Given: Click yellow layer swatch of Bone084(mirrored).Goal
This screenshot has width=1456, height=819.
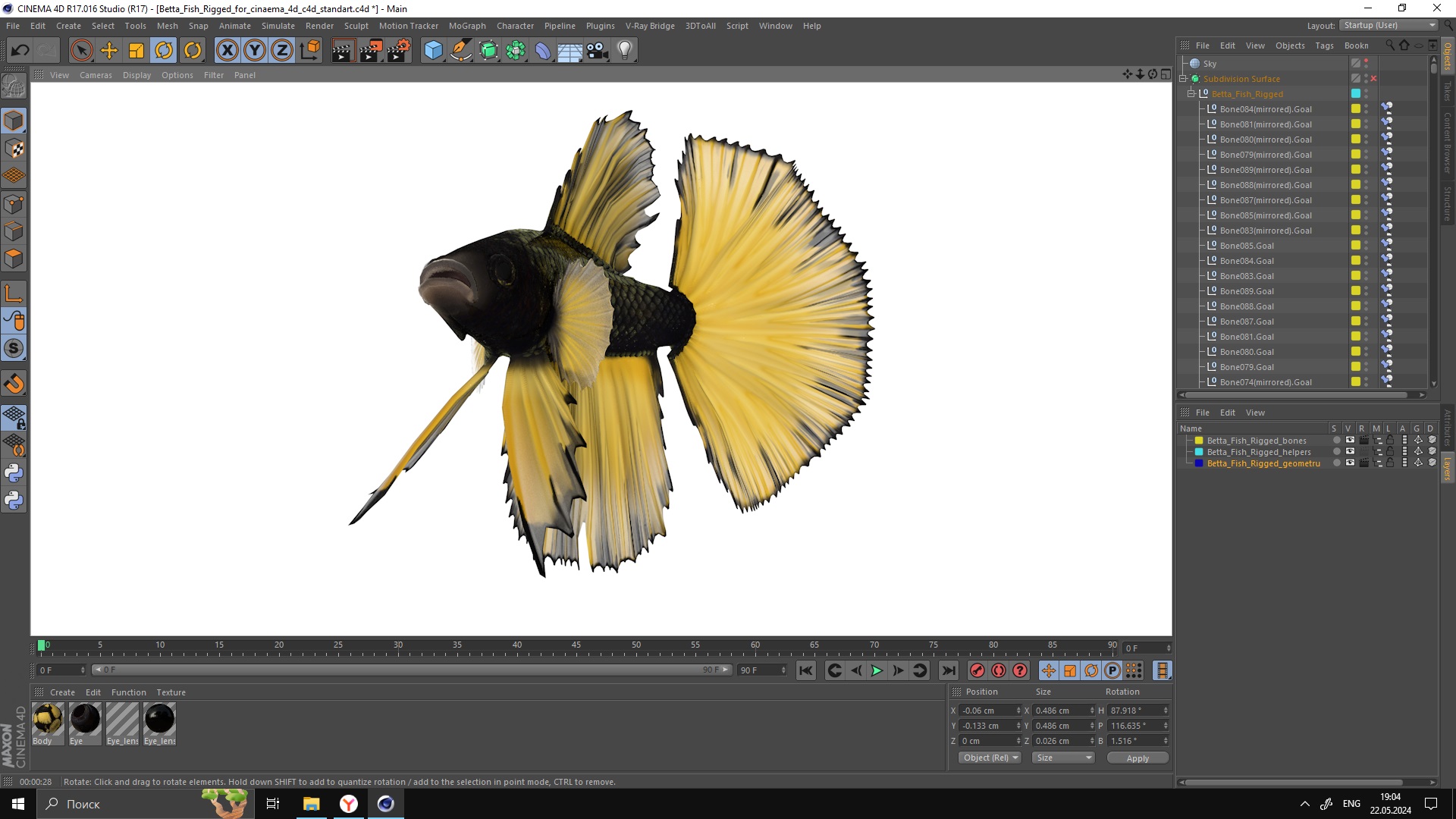Looking at the screenshot, I should click(1355, 108).
